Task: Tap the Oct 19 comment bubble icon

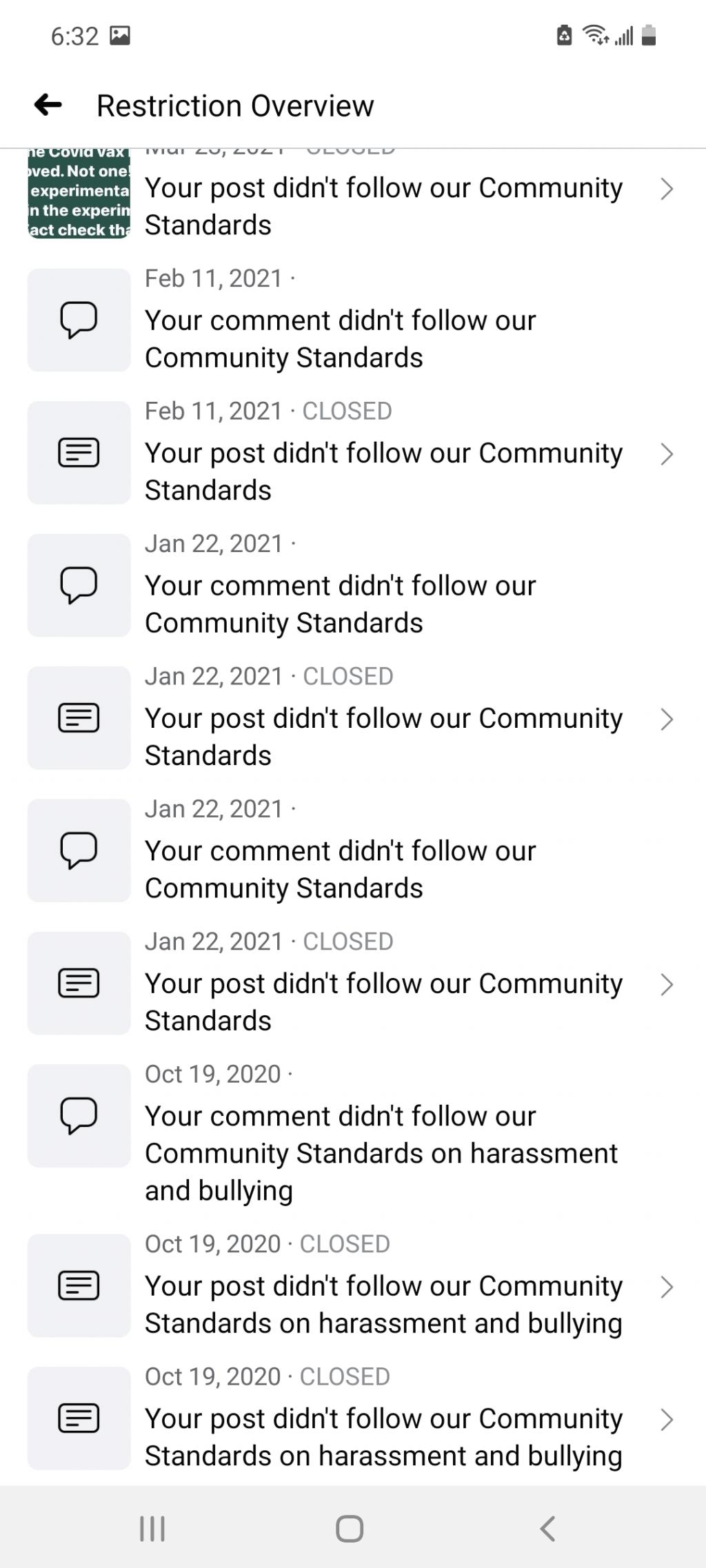Action: click(79, 1115)
